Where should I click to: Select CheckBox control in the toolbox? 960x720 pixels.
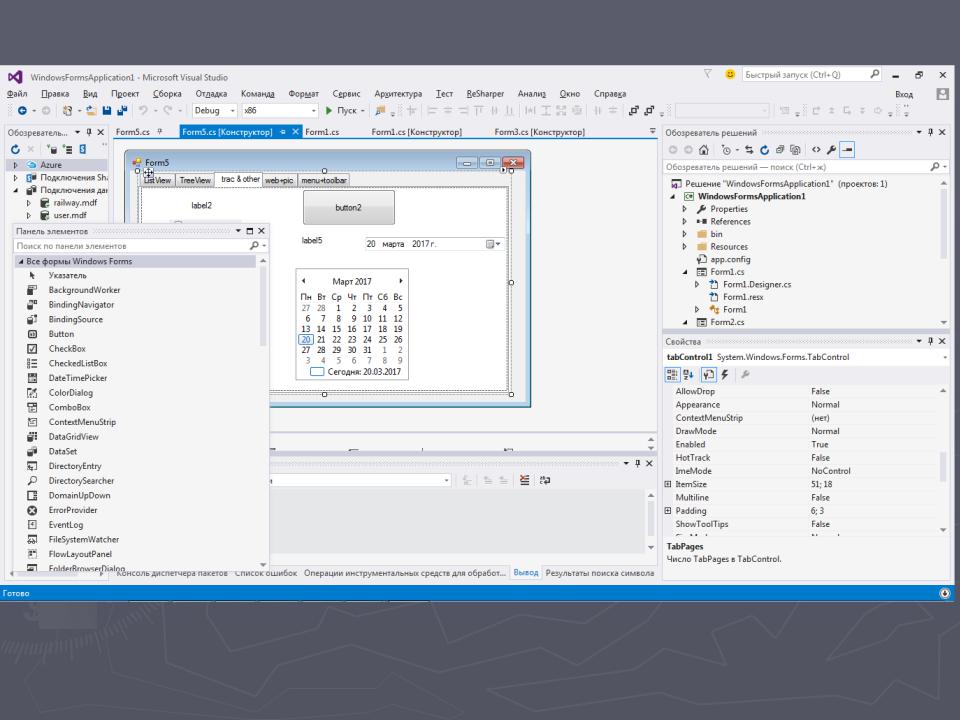(x=67, y=348)
